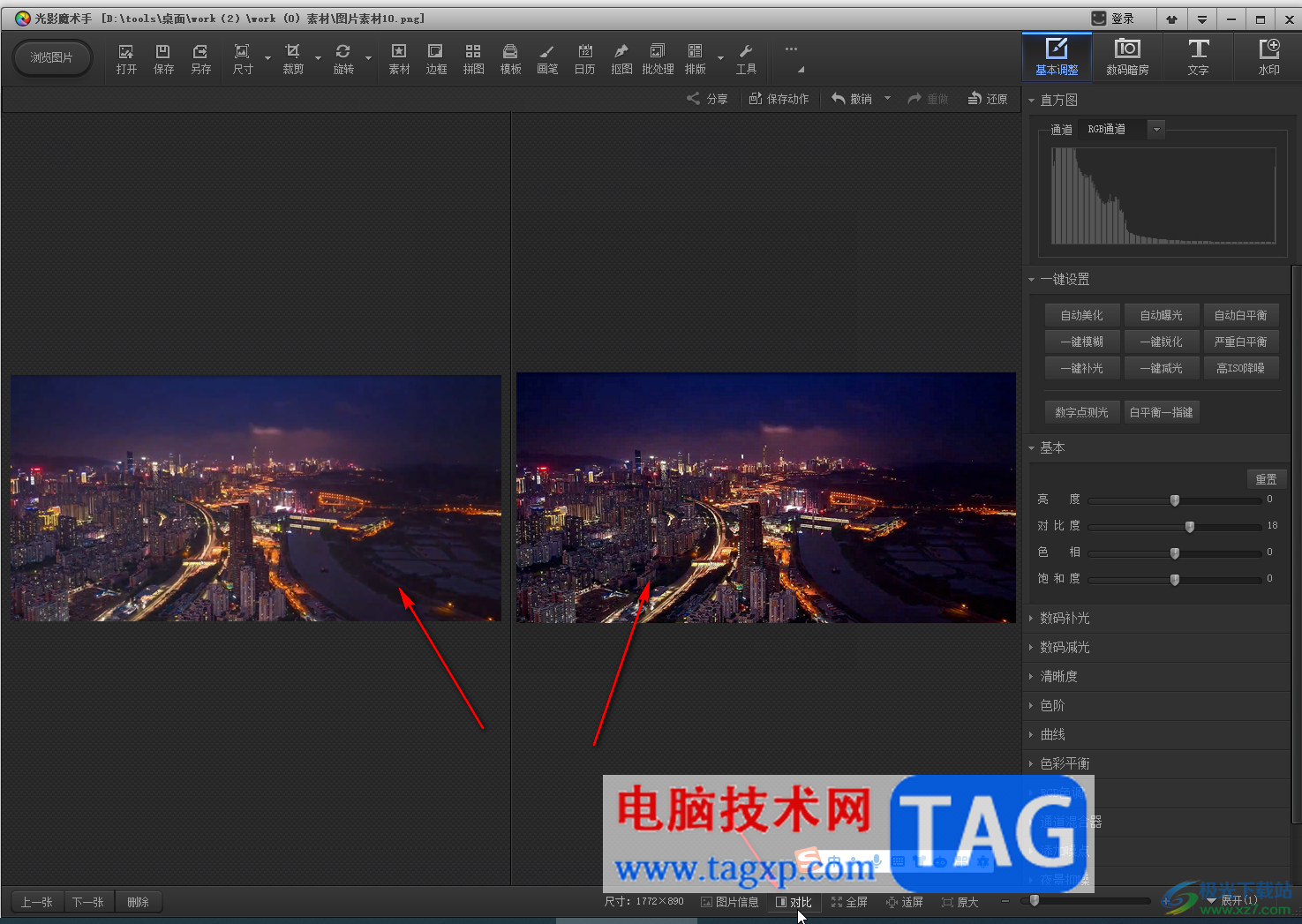The image size is (1302, 924).
Task: Switch to 水印 watermark tab
Action: click(1268, 57)
